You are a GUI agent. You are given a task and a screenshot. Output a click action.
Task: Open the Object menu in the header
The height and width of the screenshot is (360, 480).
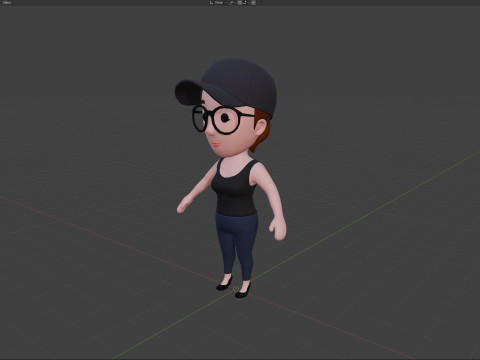(7, 2)
